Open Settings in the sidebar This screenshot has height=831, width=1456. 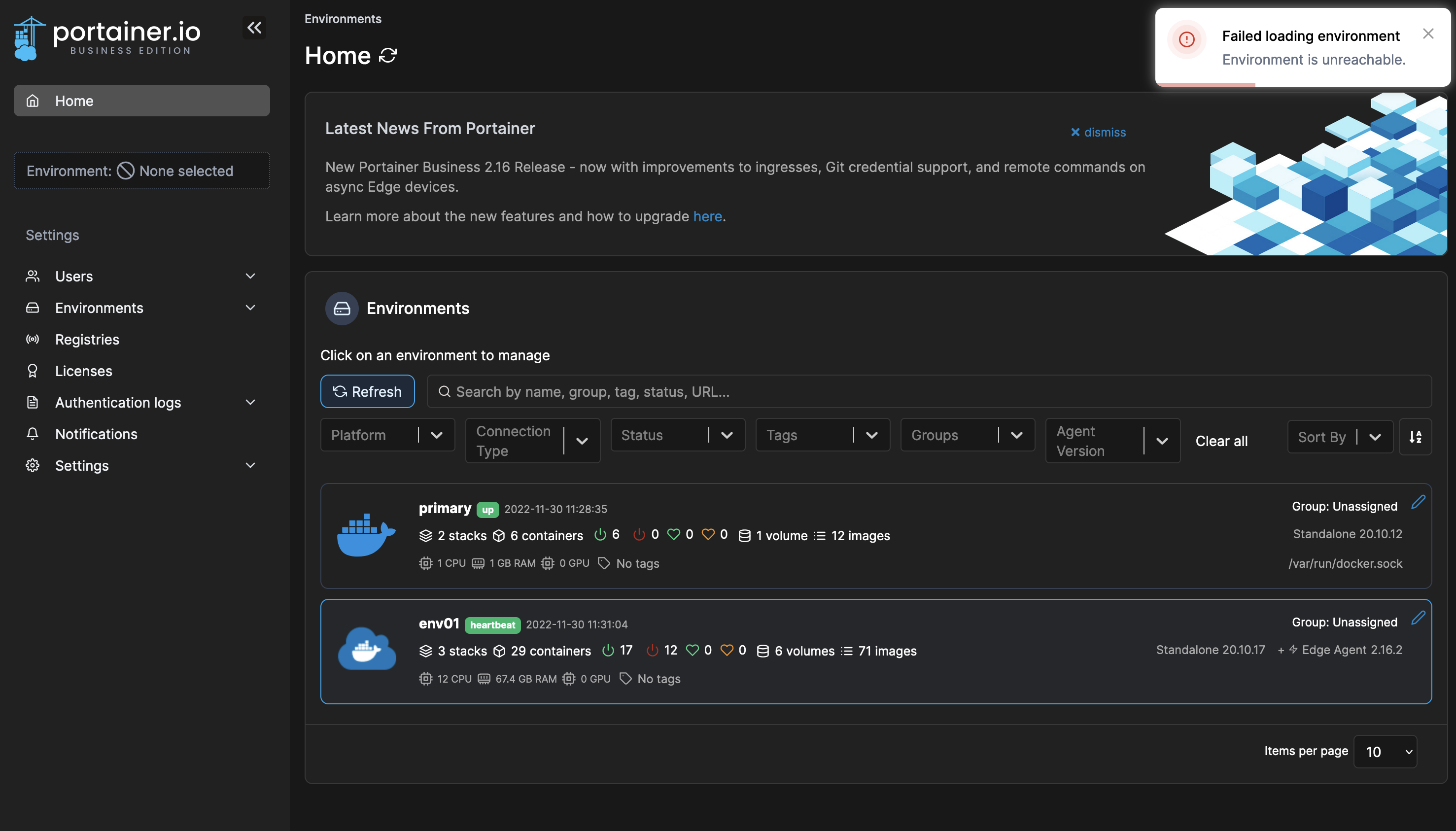click(x=82, y=465)
